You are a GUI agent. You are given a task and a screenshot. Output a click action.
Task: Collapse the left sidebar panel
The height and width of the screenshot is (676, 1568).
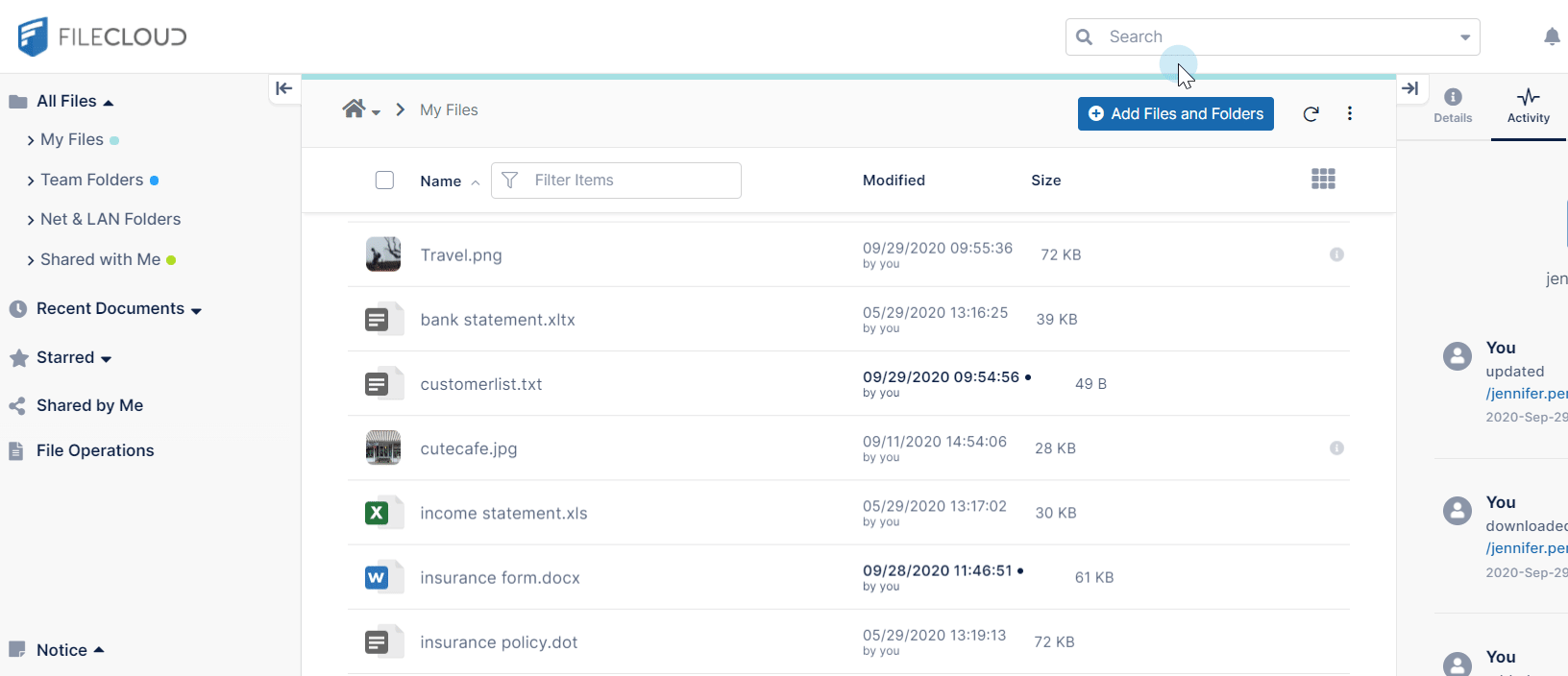pos(283,88)
